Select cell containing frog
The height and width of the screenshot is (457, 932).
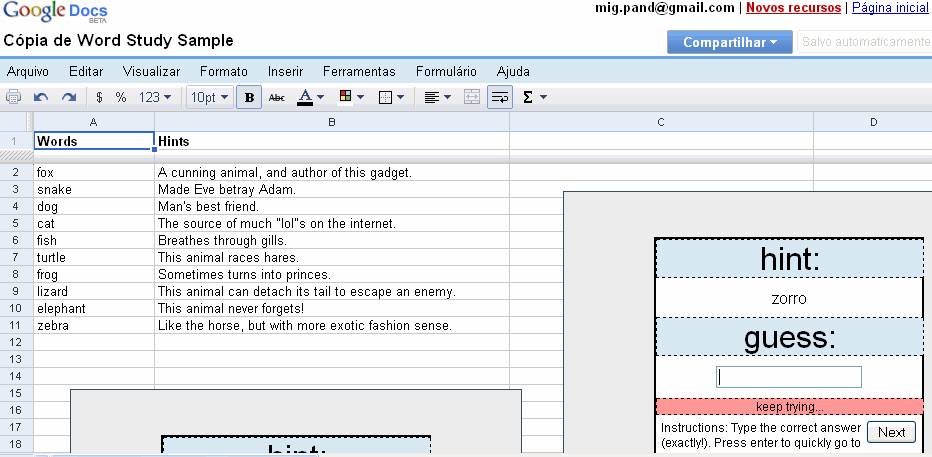pos(94,275)
